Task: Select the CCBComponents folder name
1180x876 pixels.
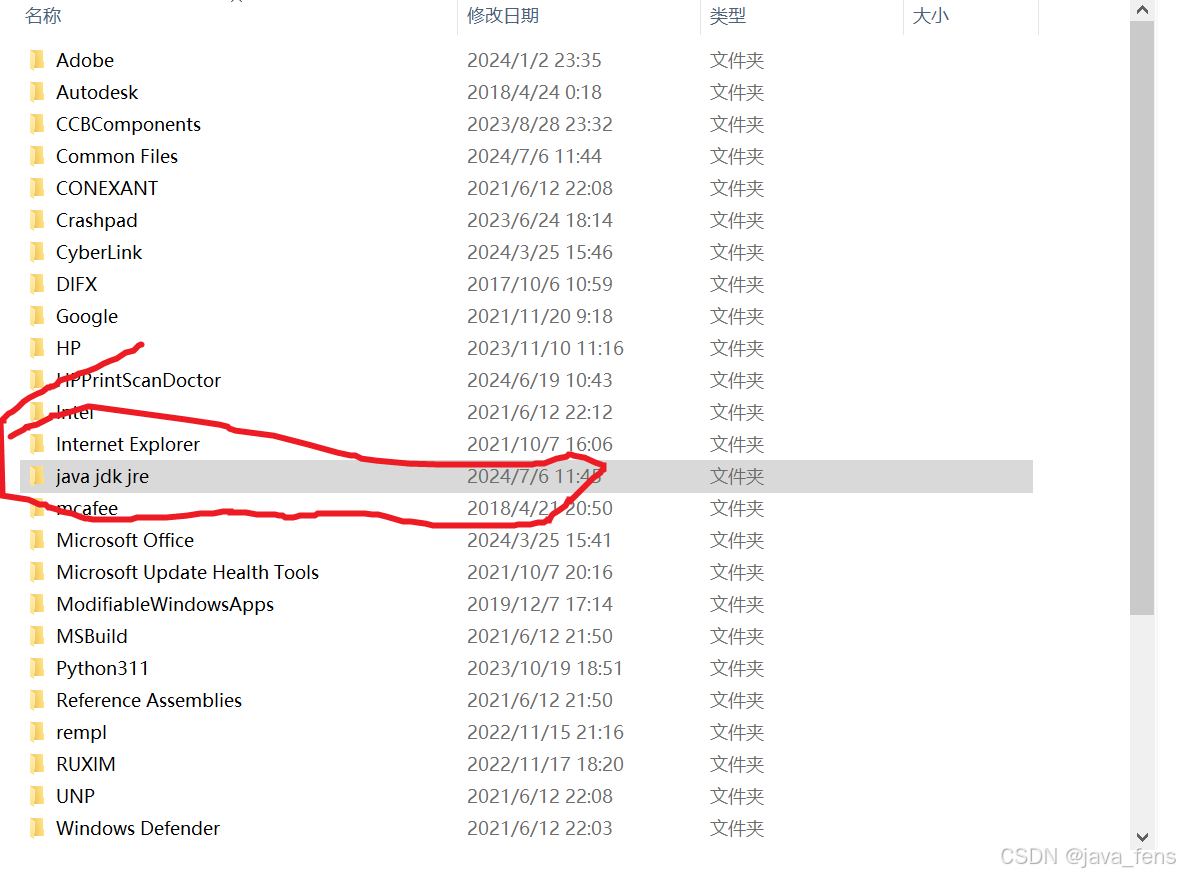Action: [129, 124]
